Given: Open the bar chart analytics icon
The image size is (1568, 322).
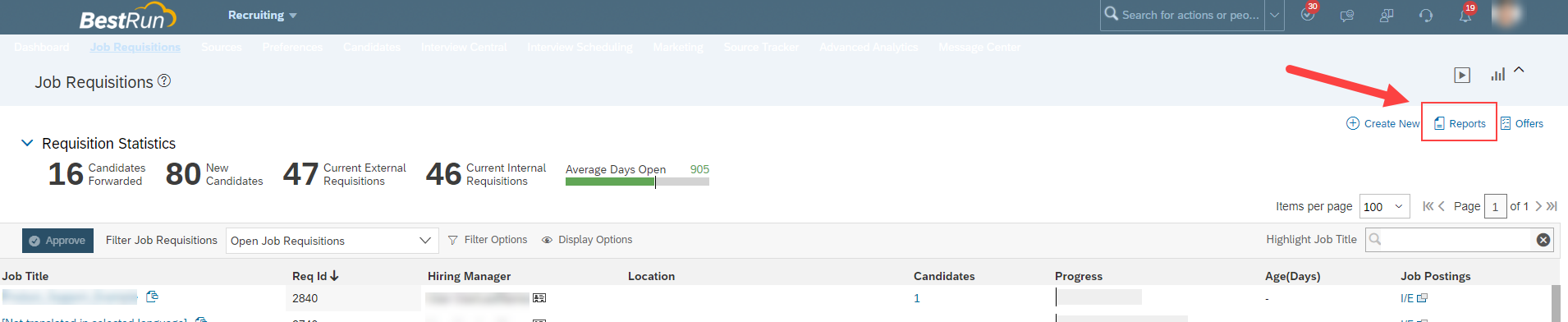Looking at the screenshot, I should pyautogui.click(x=1498, y=75).
